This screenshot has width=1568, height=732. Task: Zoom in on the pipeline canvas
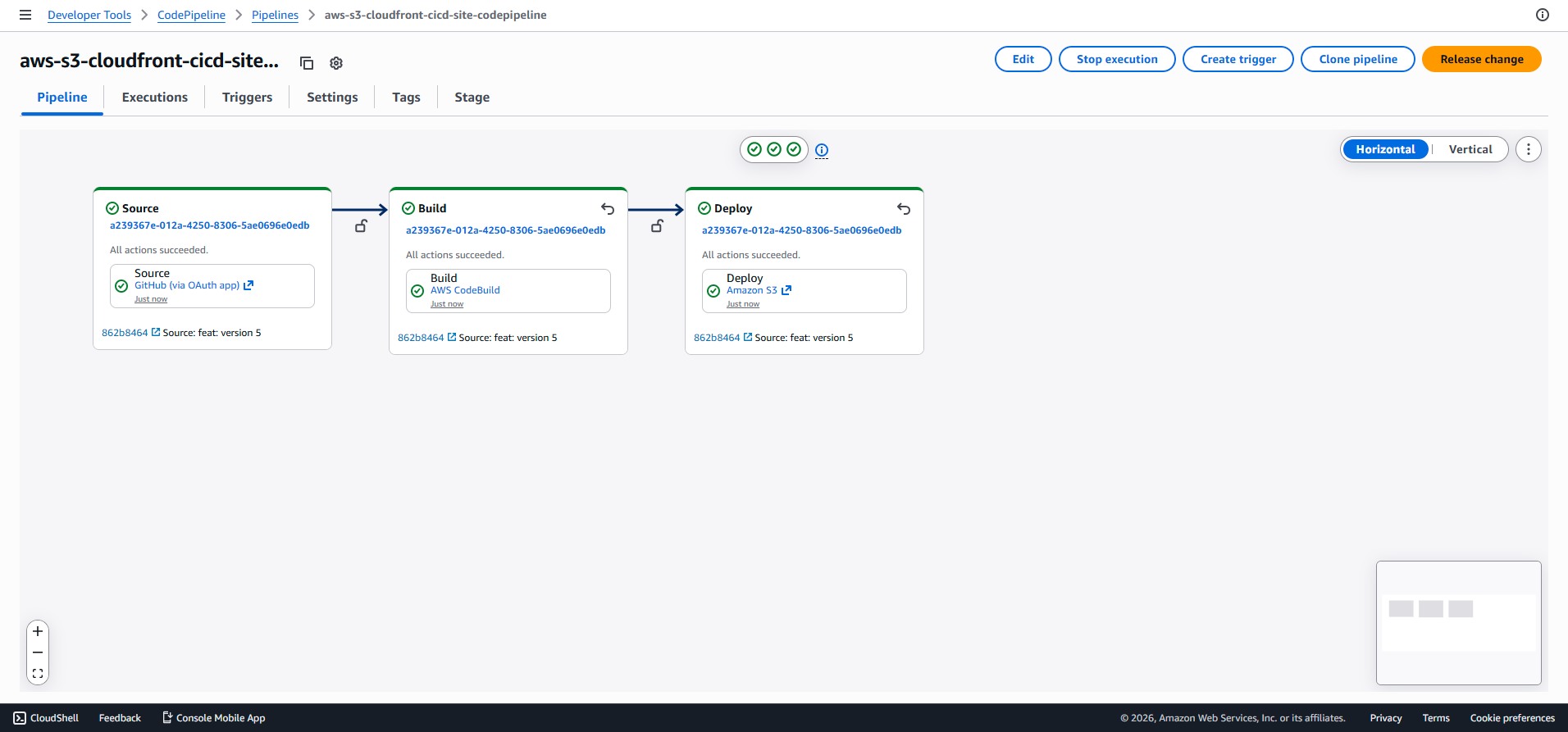[38, 631]
